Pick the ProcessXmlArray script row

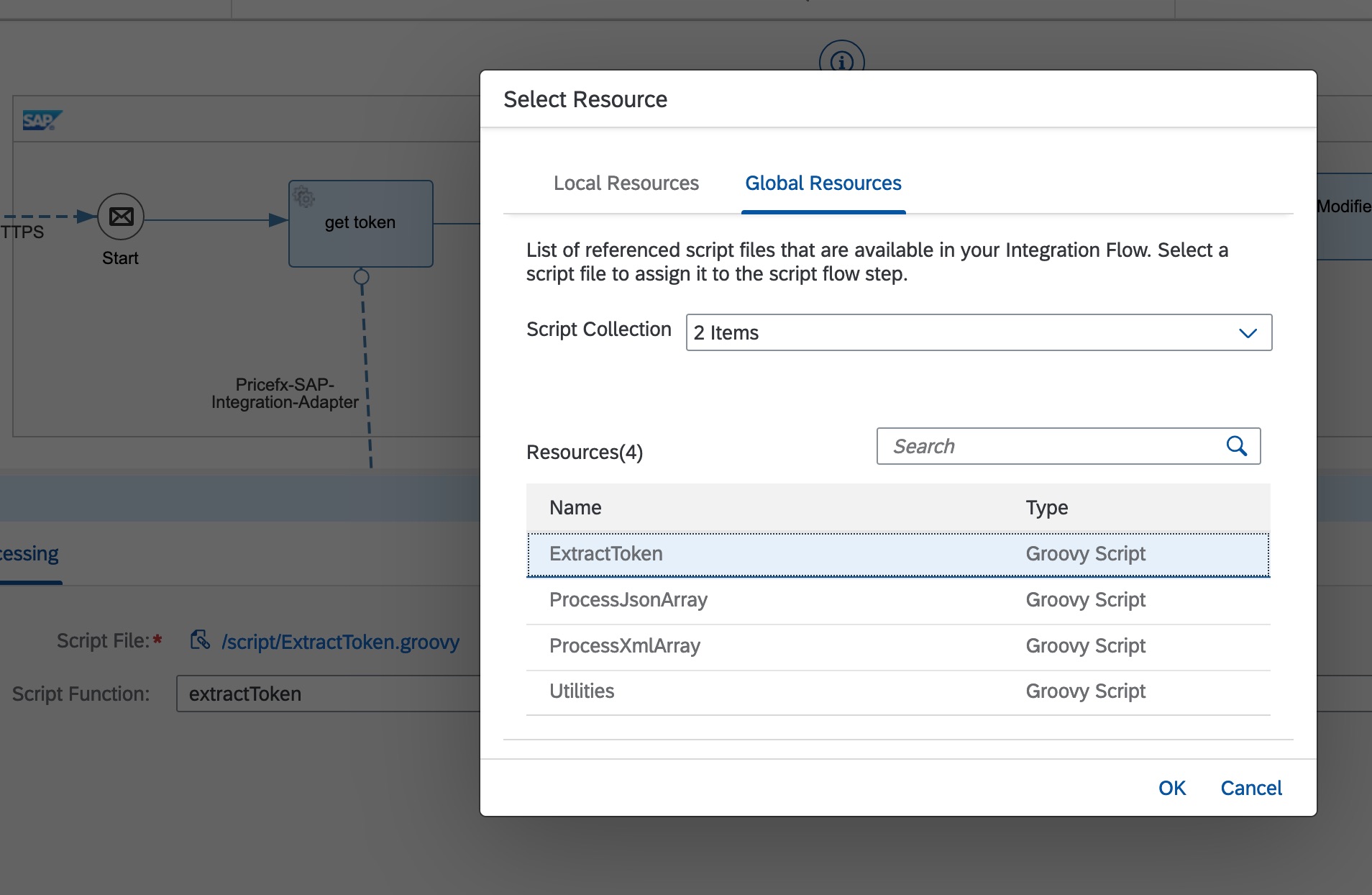897,646
